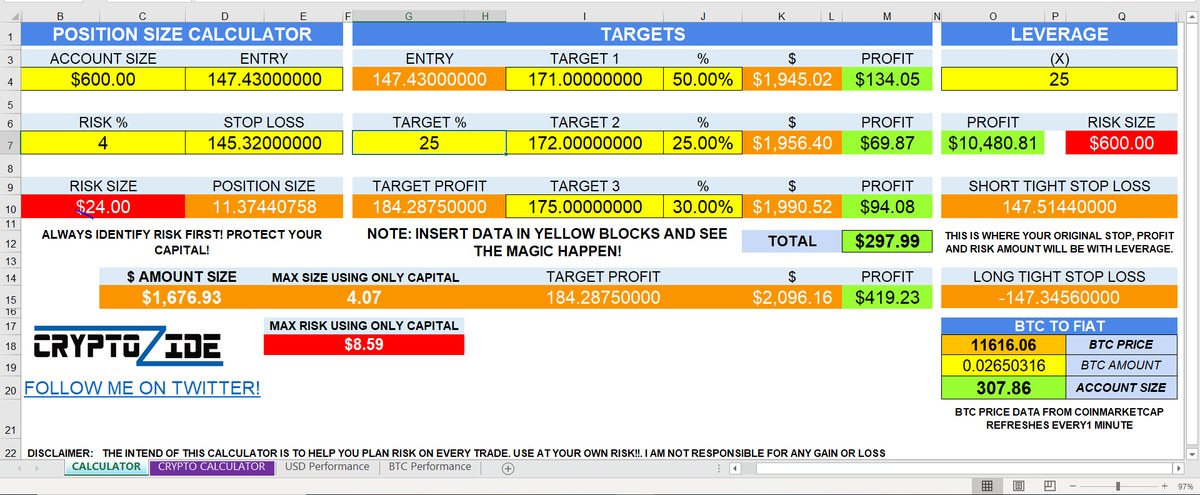1200x495 pixels.
Task: Select the $69.87 profit cell
Action: 886,143
